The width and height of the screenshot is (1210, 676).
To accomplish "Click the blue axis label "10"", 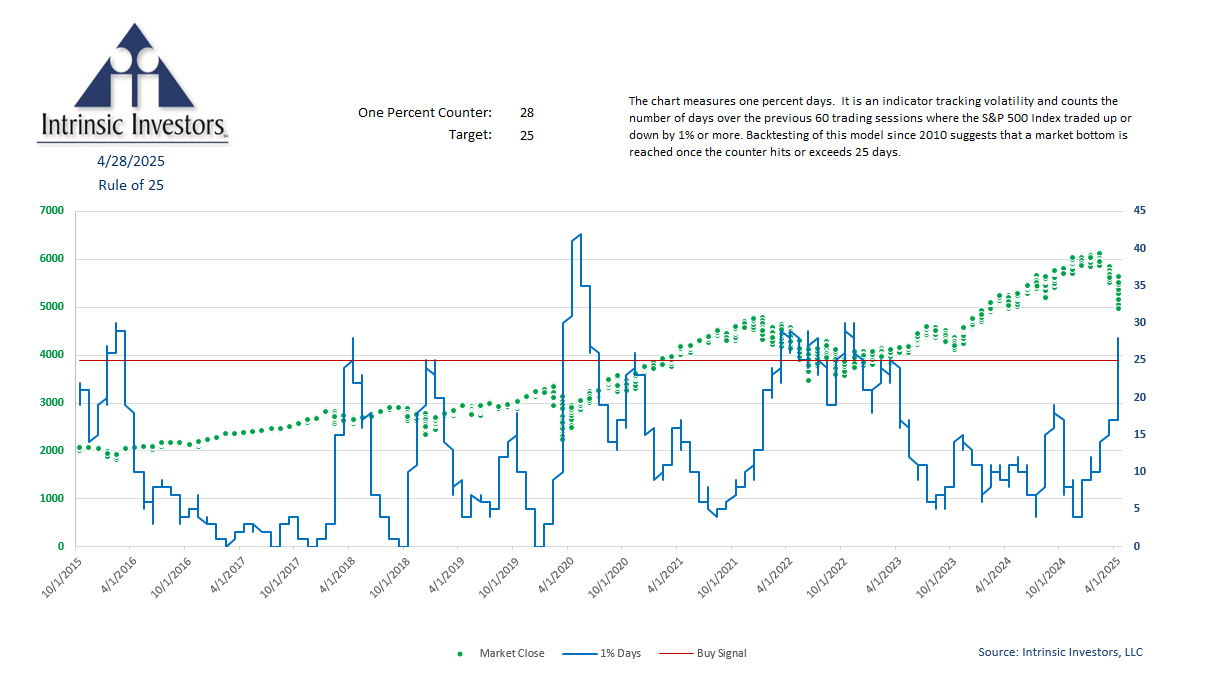I will pyautogui.click(x=1140, y=472).
